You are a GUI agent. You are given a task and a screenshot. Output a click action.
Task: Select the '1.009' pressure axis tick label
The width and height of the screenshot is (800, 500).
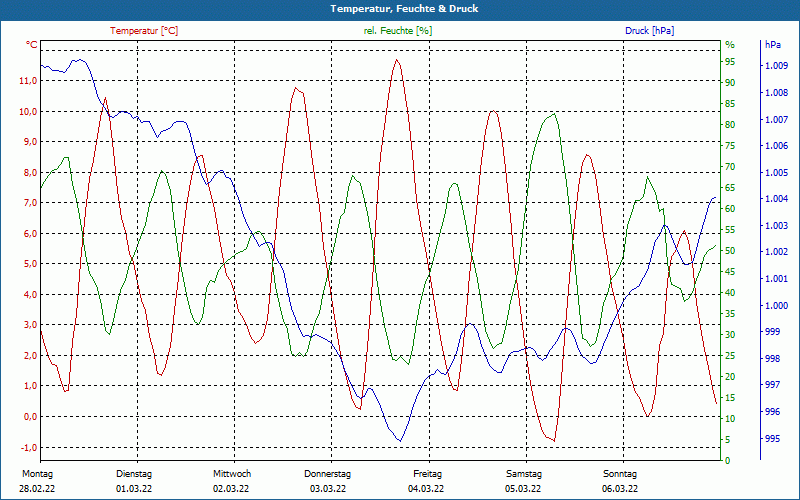click(777, 66)
